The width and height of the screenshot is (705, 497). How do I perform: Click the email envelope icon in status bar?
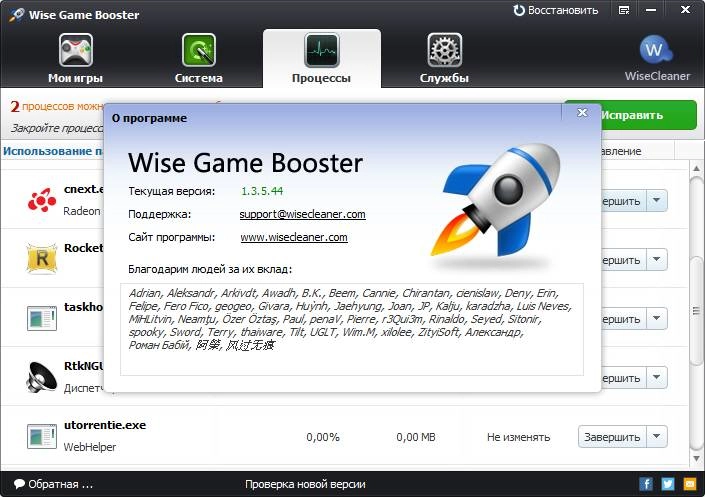pos(690,484)
